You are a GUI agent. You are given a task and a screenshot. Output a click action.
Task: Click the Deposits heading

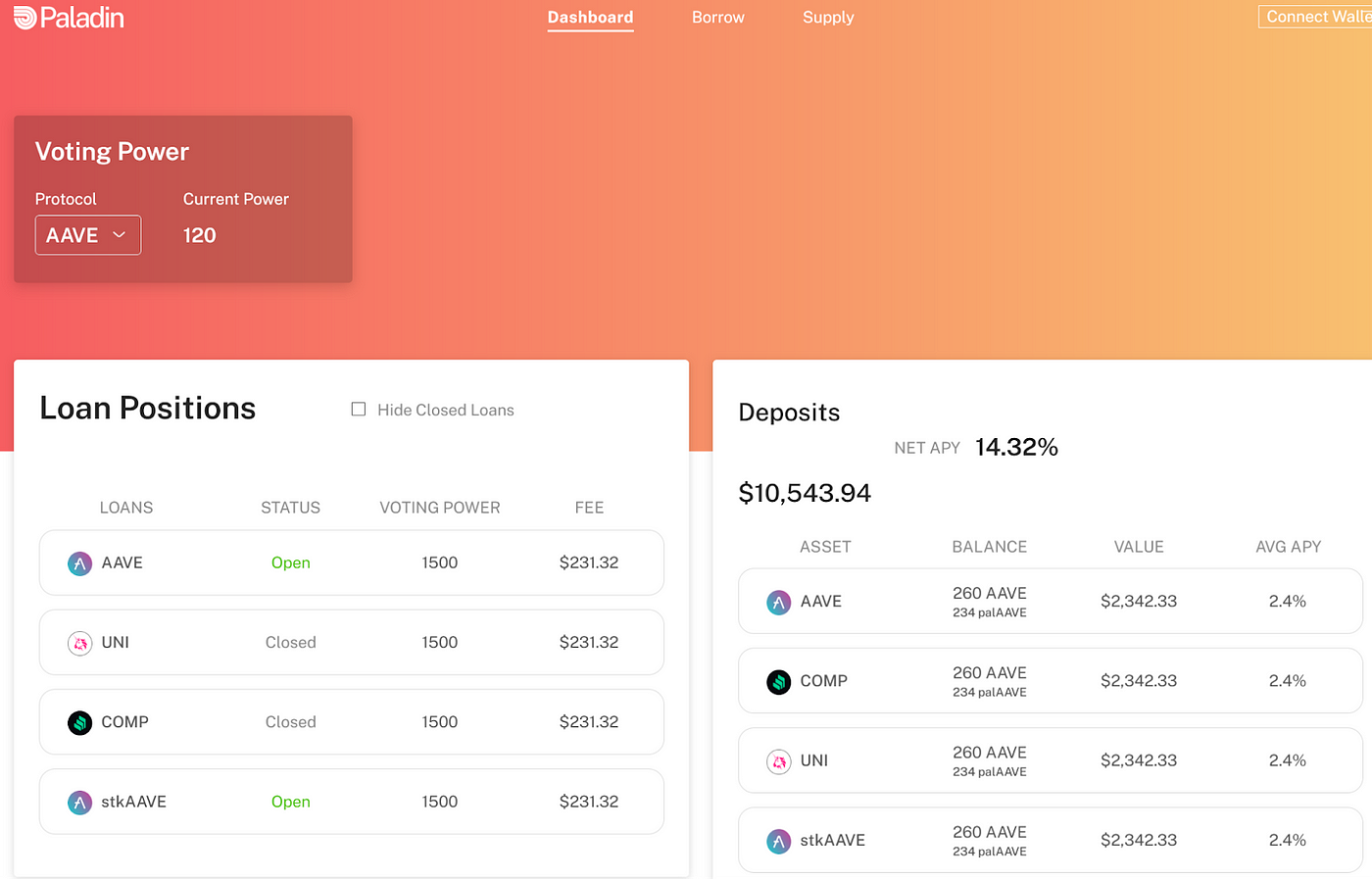coord(789,413)
